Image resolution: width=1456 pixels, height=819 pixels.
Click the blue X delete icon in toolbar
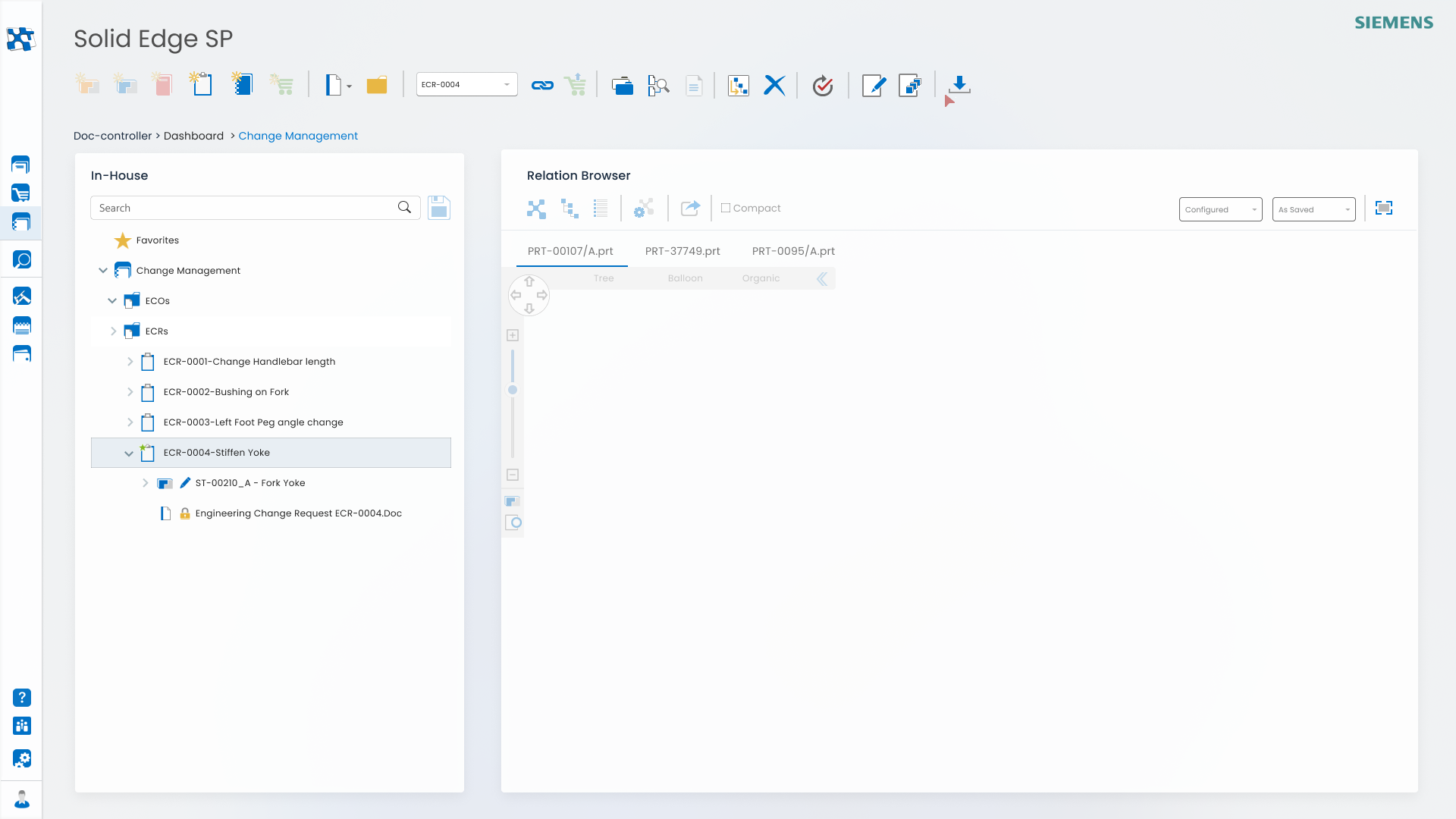click(x=774, y=85)
